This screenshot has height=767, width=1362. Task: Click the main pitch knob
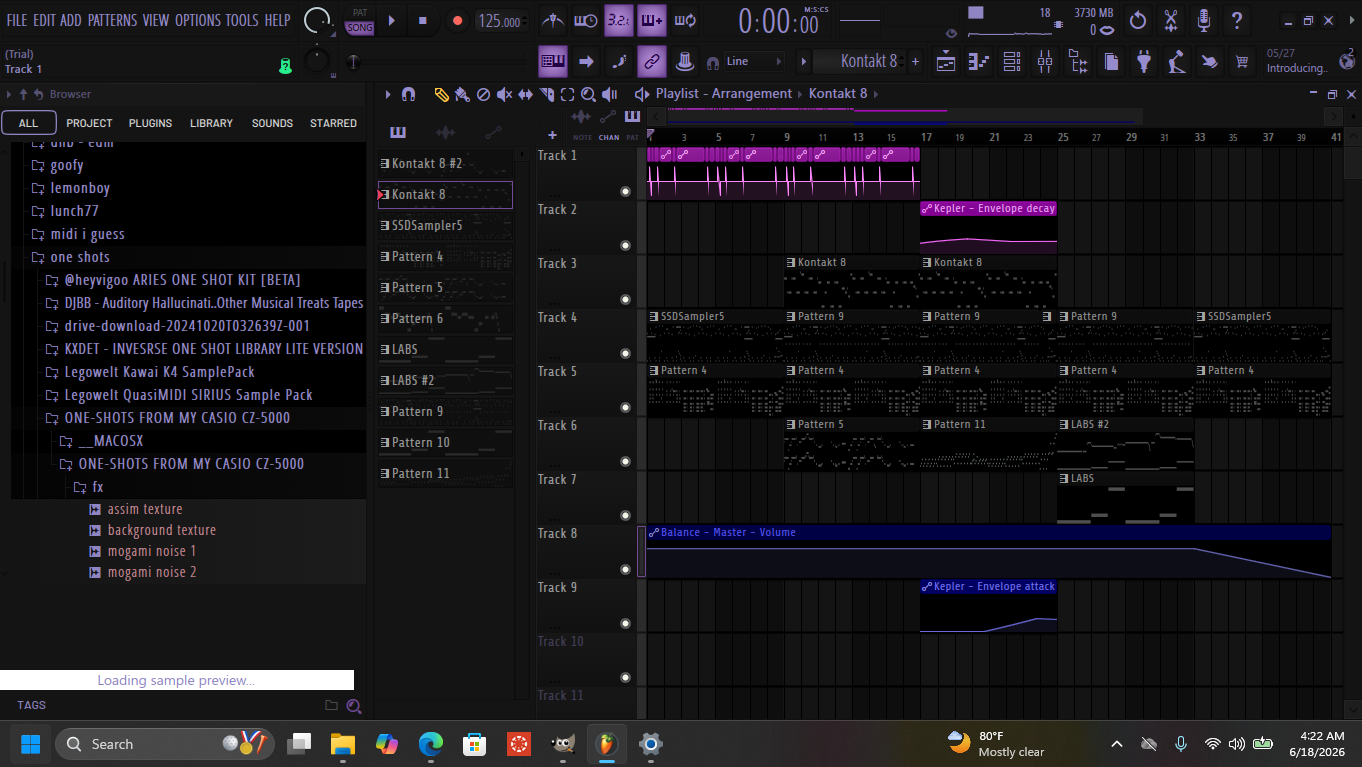[x=317, y=62]
